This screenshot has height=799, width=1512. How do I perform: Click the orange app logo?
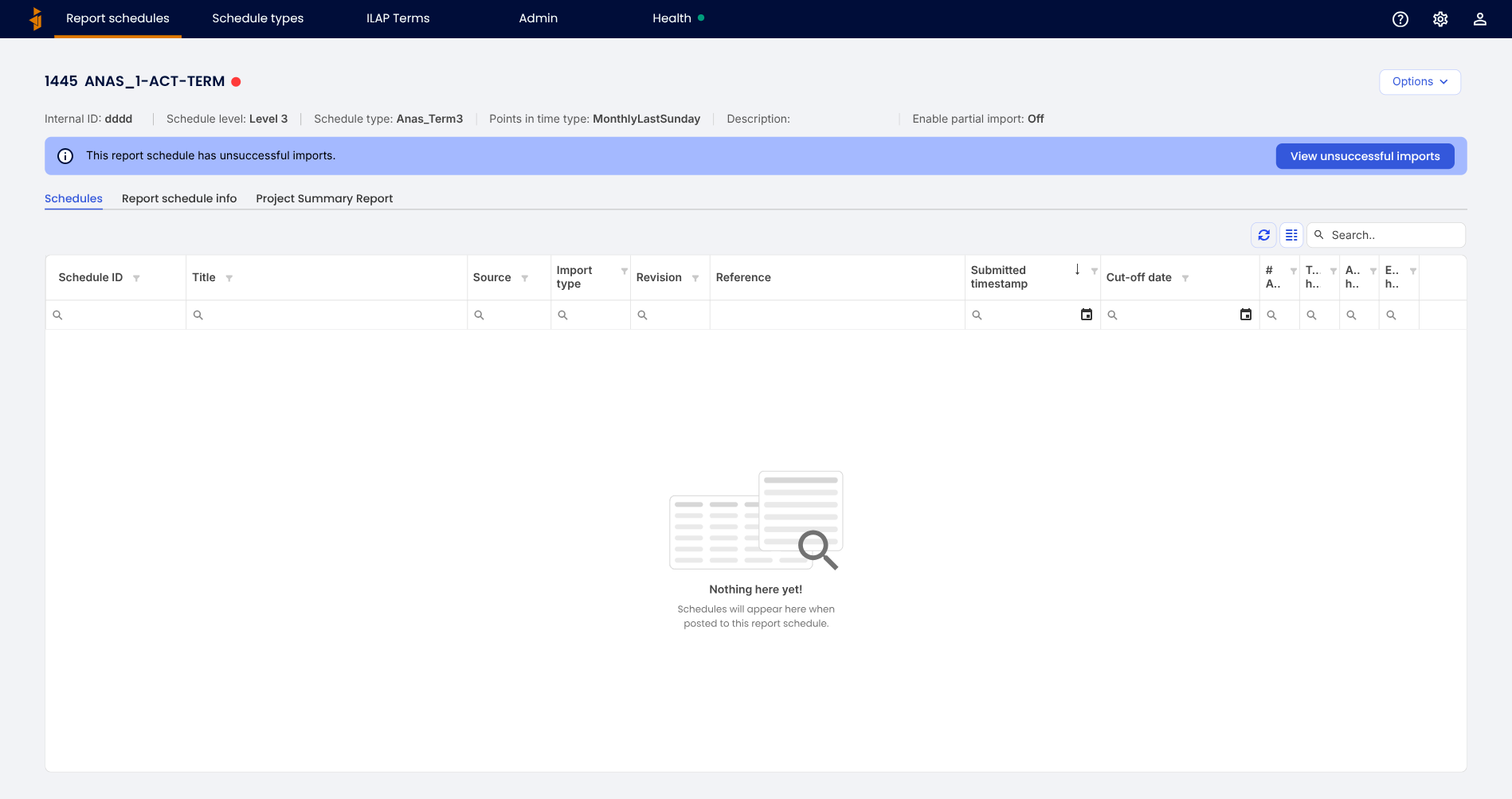point(36,18)
